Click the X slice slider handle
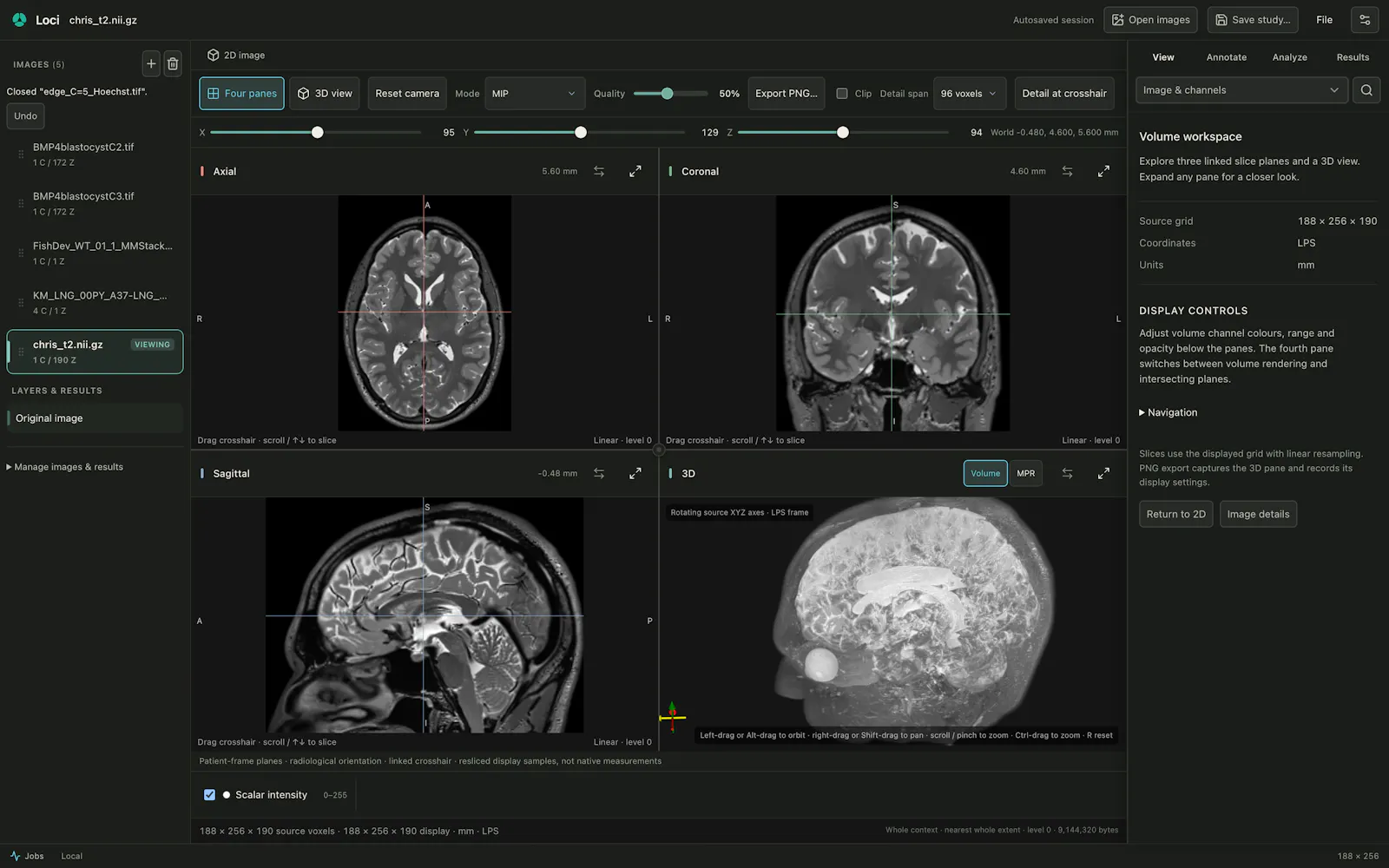Screen dimensions: 1389x868 (317, 132)
